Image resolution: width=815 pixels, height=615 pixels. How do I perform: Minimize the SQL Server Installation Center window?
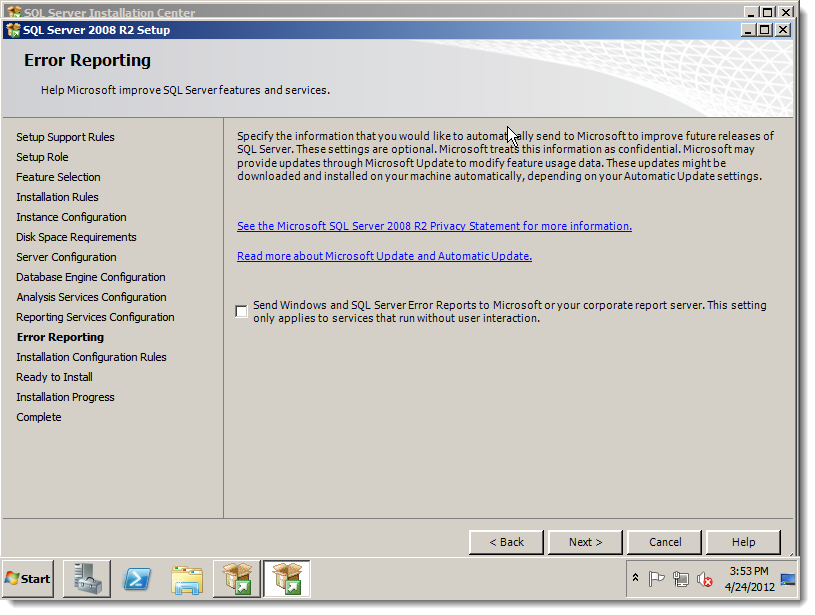coord(751,12)
